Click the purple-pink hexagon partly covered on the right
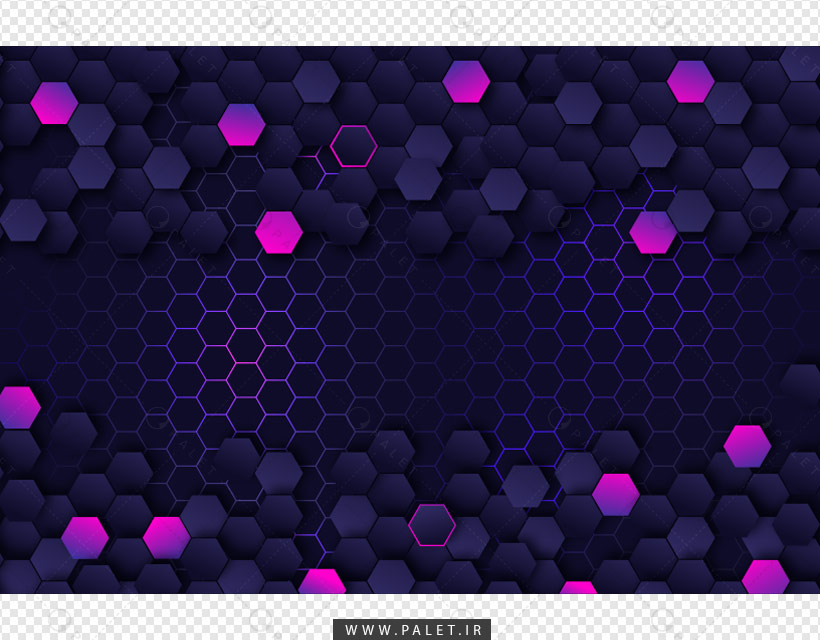820x640 pixels. pyautogui.click(x=653, y=232)
